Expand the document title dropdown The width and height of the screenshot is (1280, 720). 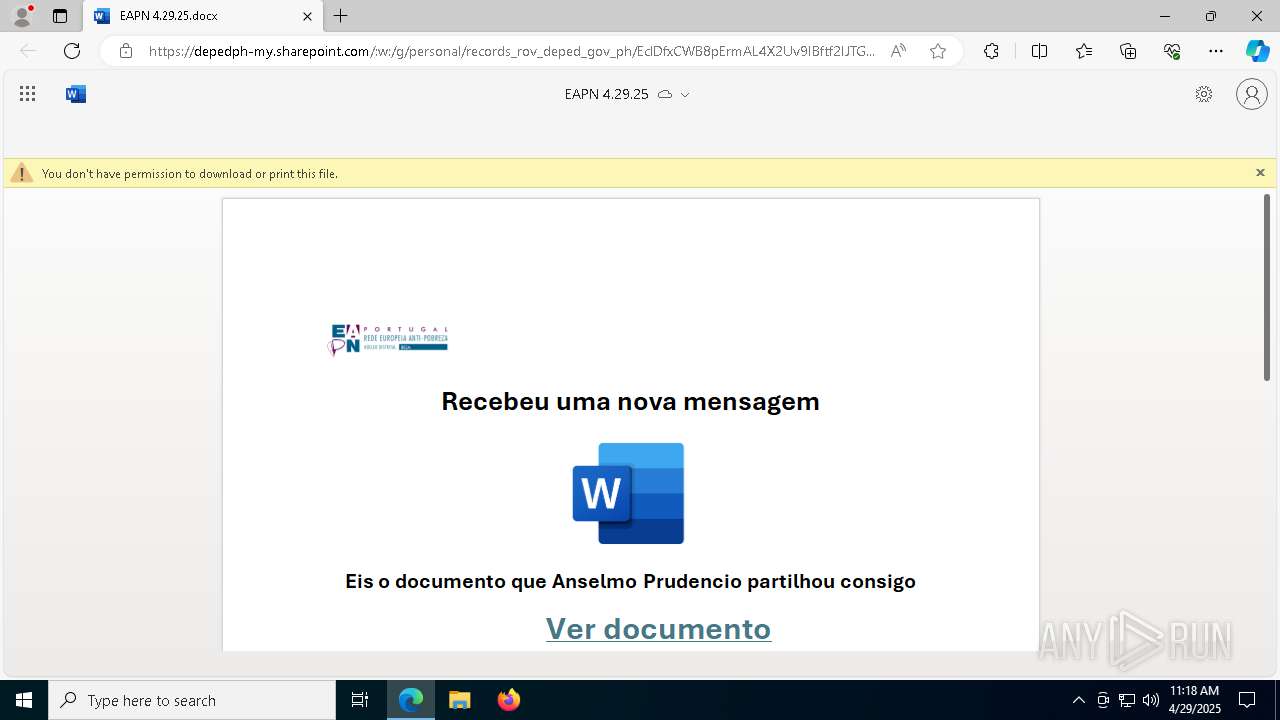[685, 95]
